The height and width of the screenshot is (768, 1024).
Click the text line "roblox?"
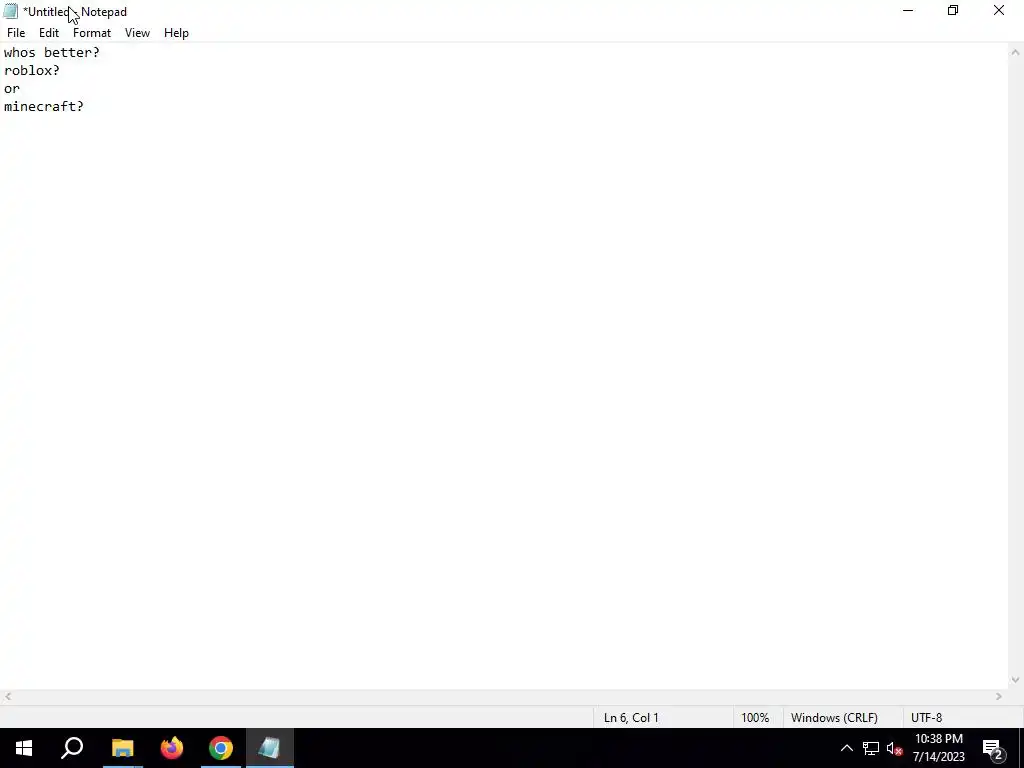[x=31, y=71]
